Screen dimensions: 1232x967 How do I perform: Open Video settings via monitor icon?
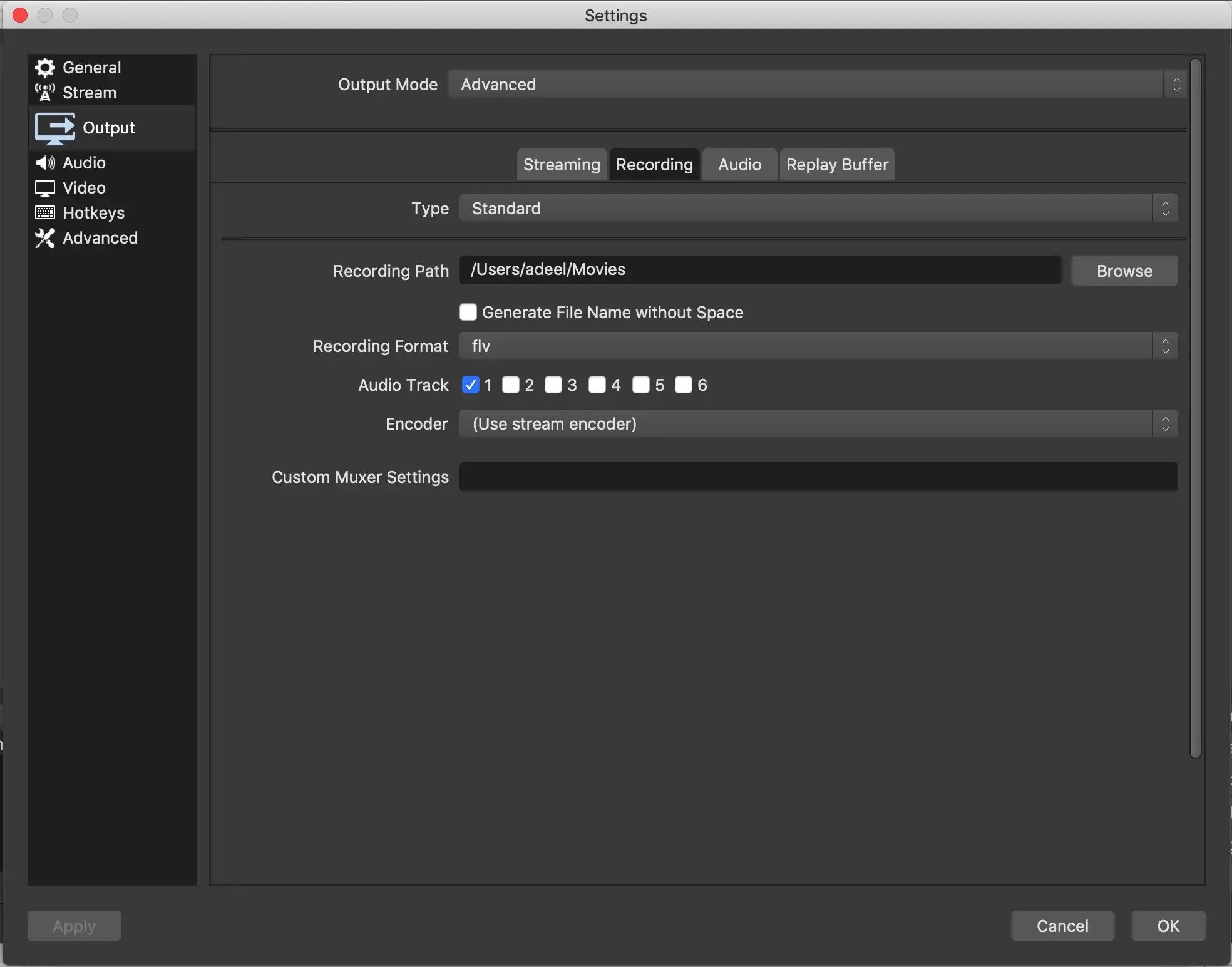[x=44, y=188]
